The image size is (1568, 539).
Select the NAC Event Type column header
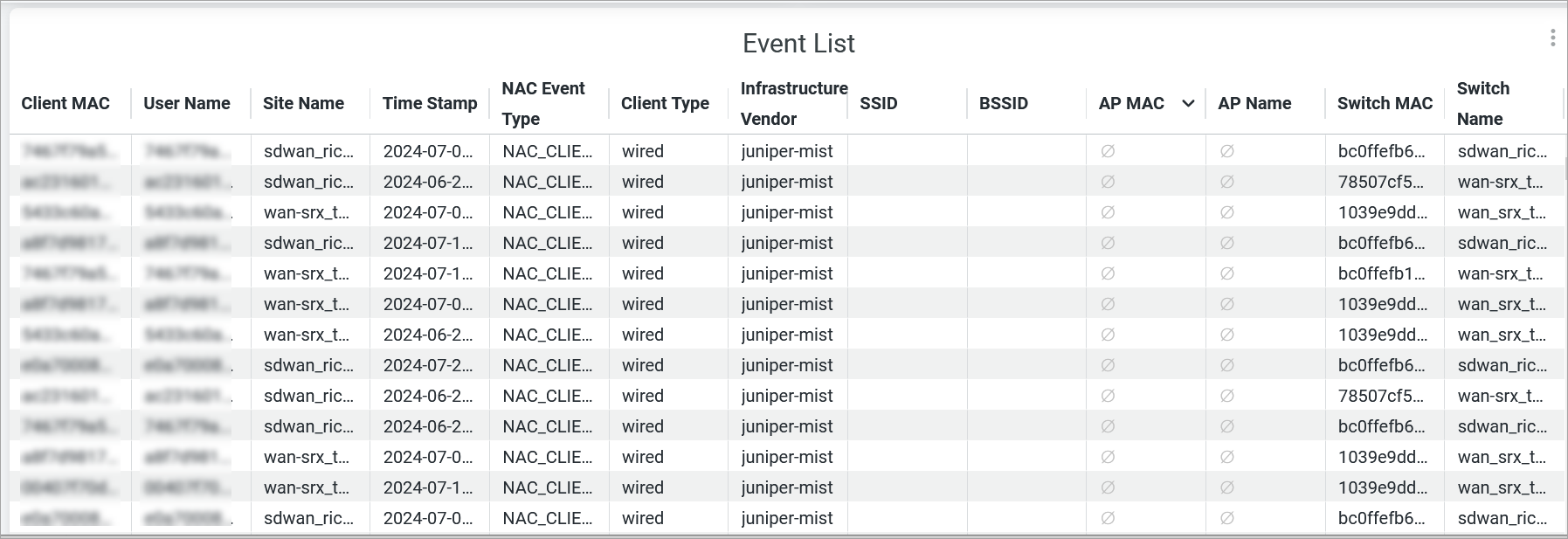coord(543,104)
